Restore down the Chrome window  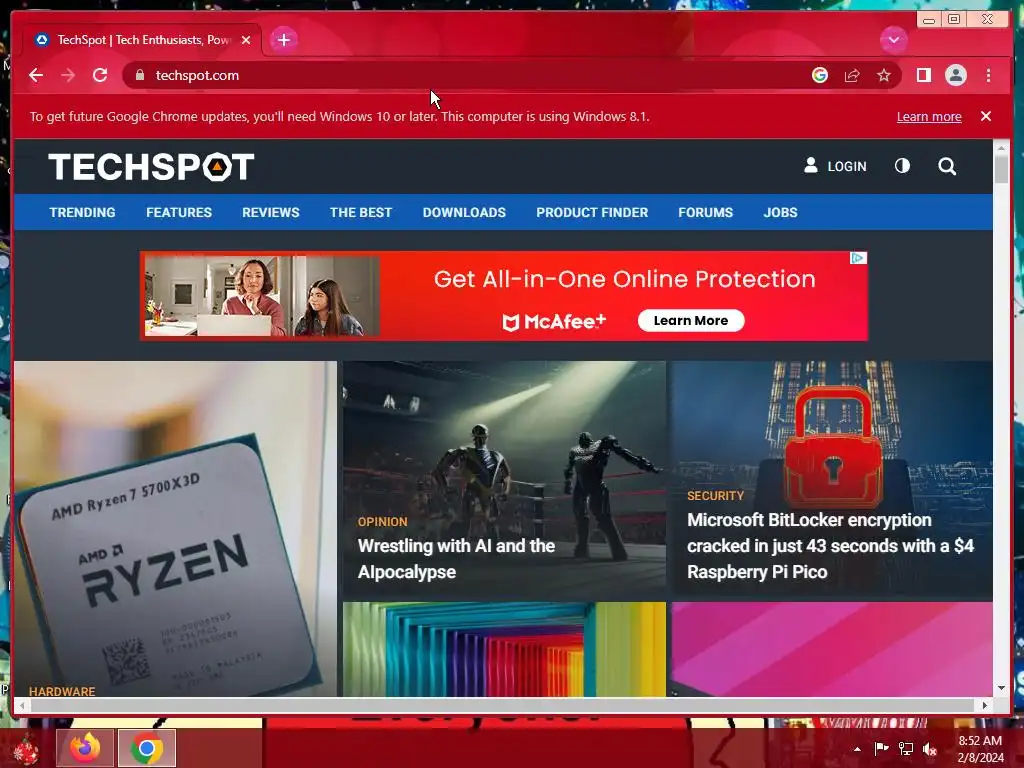pyautogui.click(x=953, y=20)
